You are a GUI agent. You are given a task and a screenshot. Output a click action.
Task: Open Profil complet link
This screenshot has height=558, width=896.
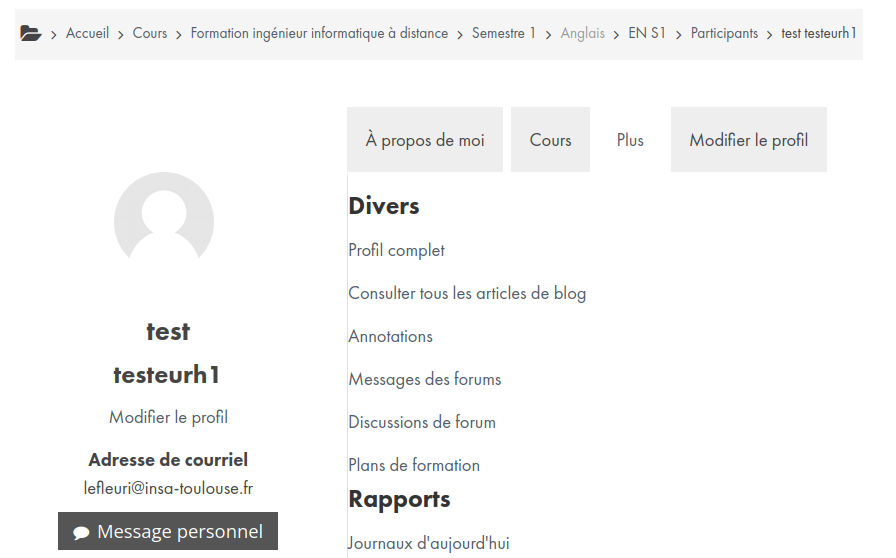click(x=397, y=250)
